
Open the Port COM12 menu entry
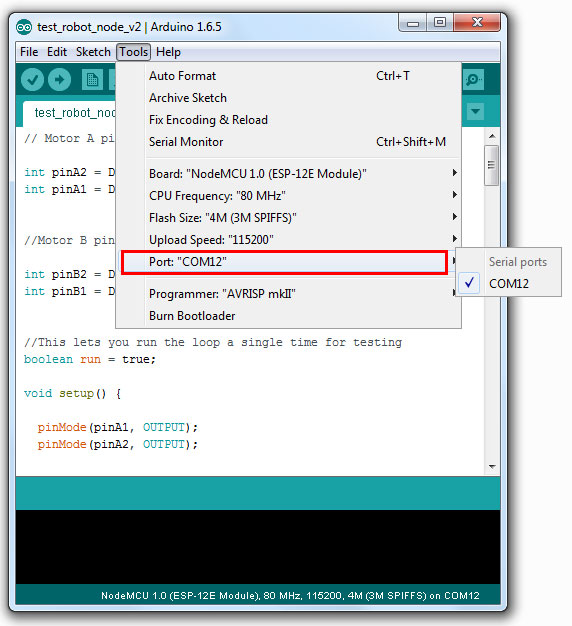[284, 262]
